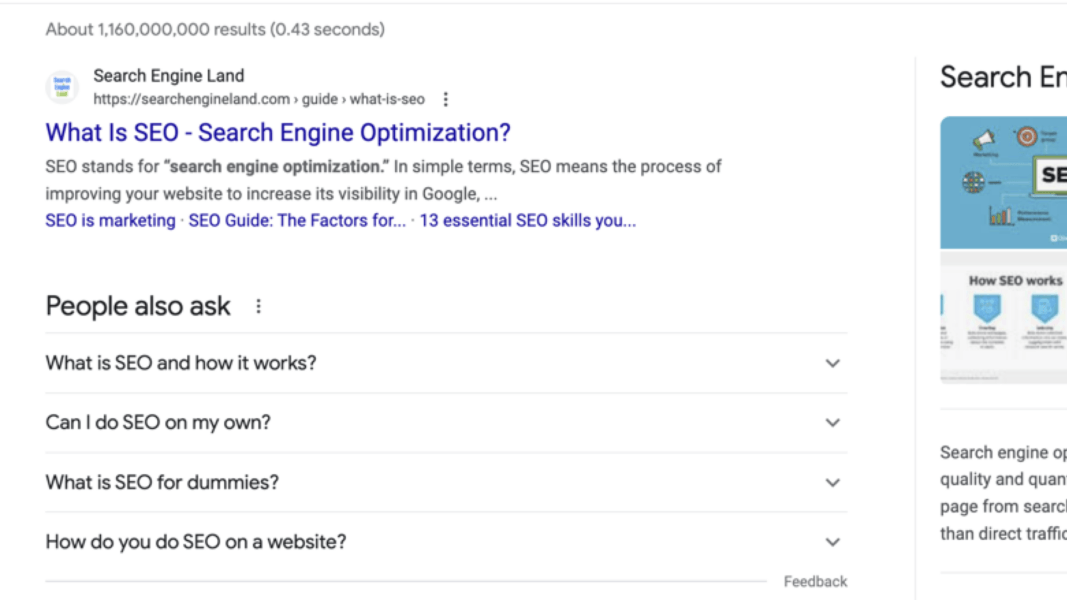Open the blue SEO illustration in the knowledge panel
Image resolution: width=1067 pixels, height=600 pixels.
click(1003, 182)
